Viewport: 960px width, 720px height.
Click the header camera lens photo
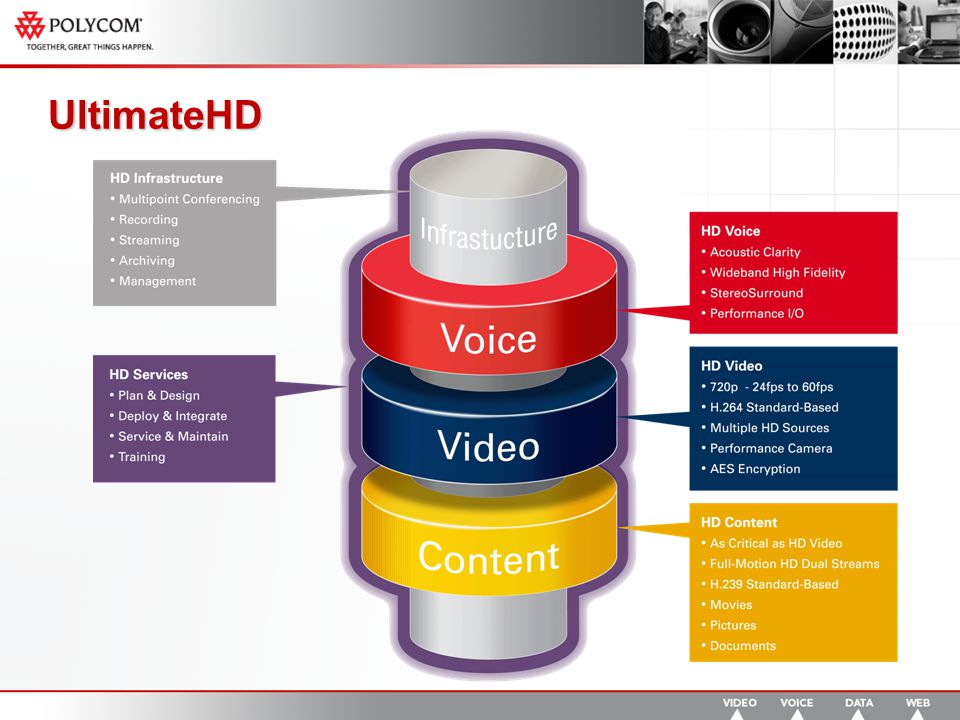[x=740, y=31]
